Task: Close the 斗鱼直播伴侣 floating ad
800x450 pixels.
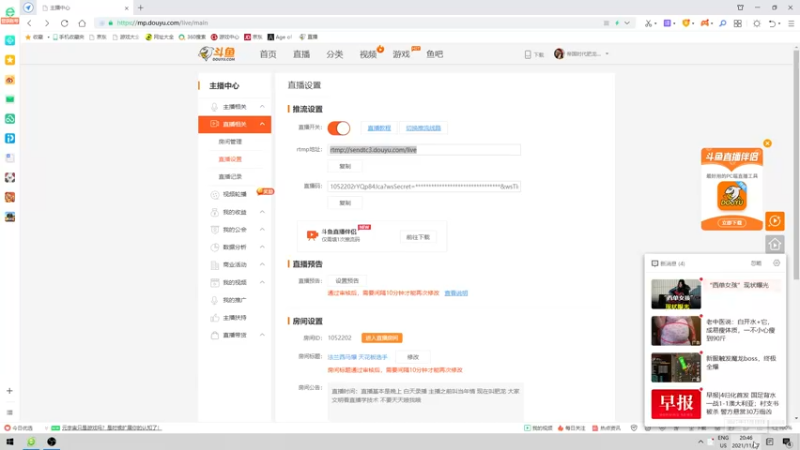Action: tap(767, 143)
